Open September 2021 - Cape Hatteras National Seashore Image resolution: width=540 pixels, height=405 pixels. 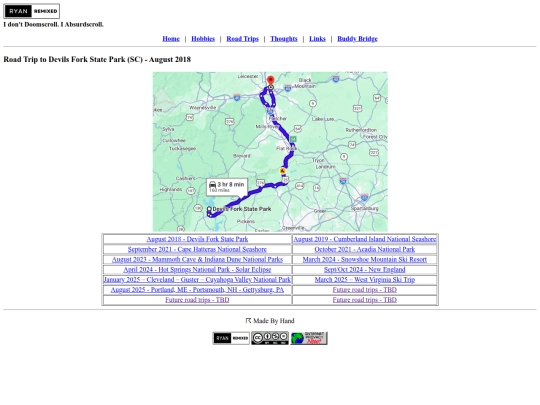click(x=197, y=249)
